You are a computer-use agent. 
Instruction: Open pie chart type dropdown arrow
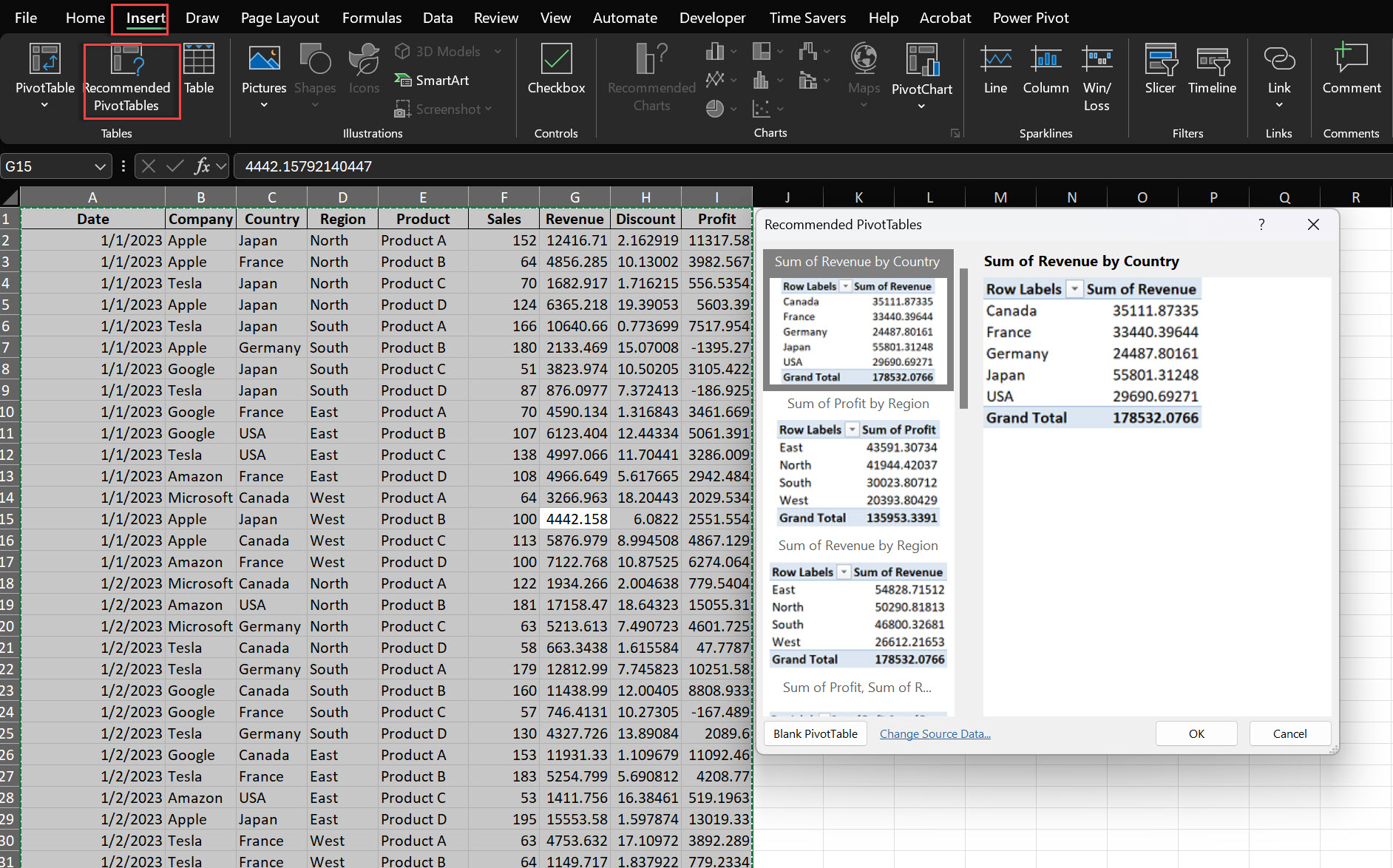(x=733, y=109)
